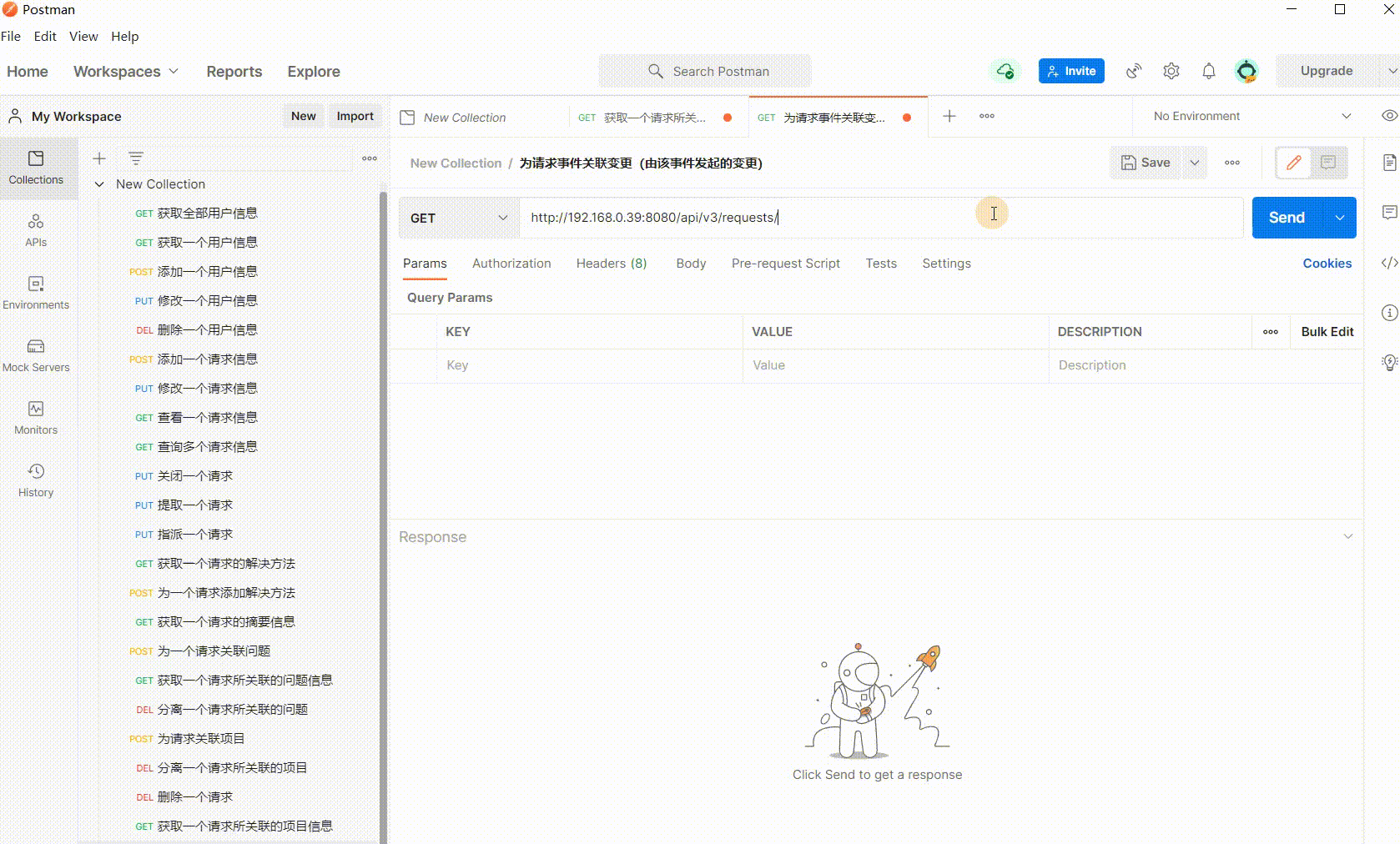Screen dimensions: 1400x844
Task: Switch to the Tests tab
Action: point(881,264)
